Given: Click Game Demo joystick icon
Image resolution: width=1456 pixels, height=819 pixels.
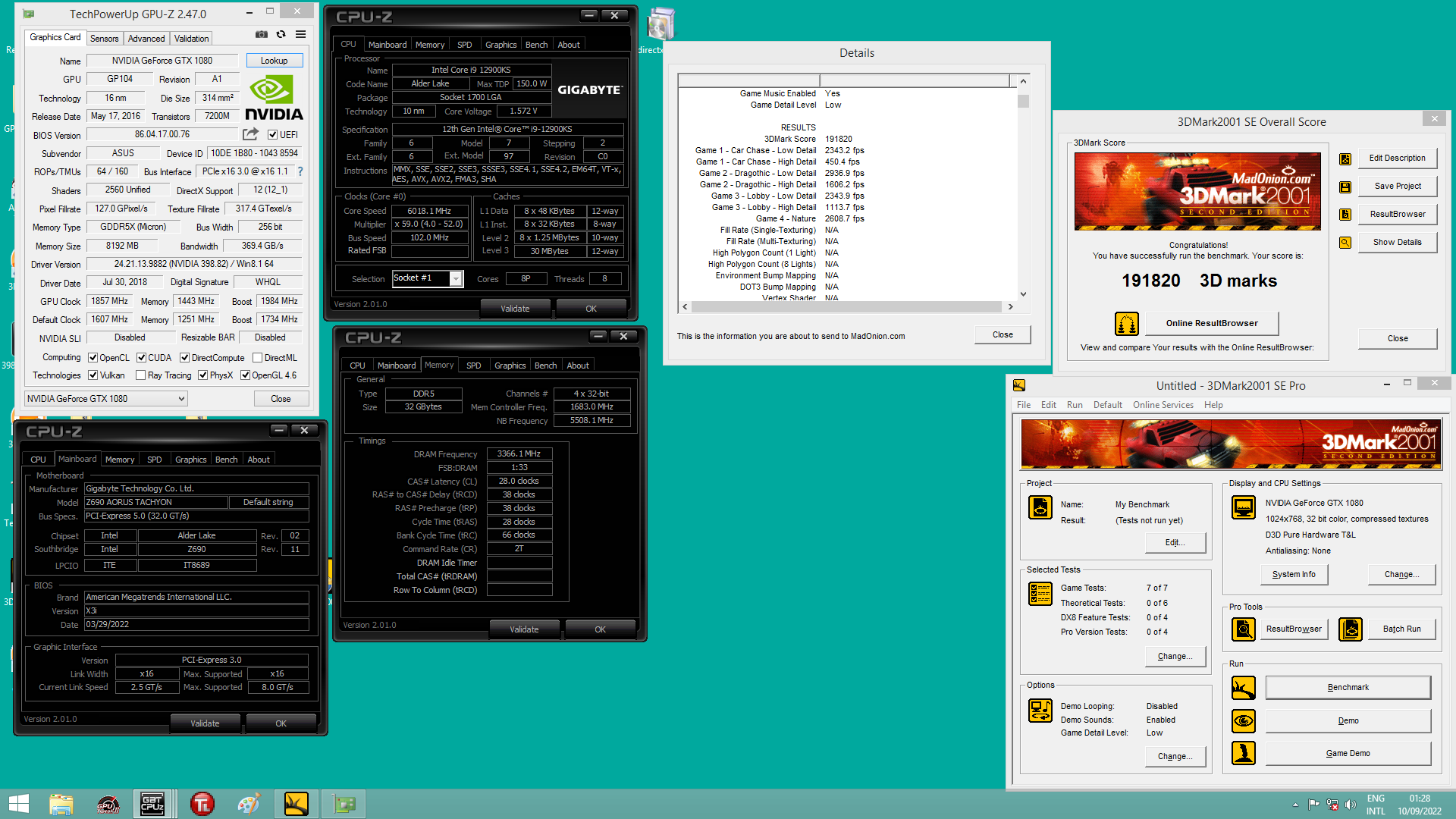Looking at the screenshot, I should point(1244,753).
